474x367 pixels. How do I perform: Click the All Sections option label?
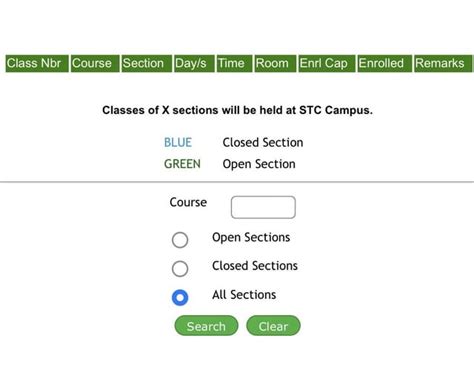tap(244, 295)
